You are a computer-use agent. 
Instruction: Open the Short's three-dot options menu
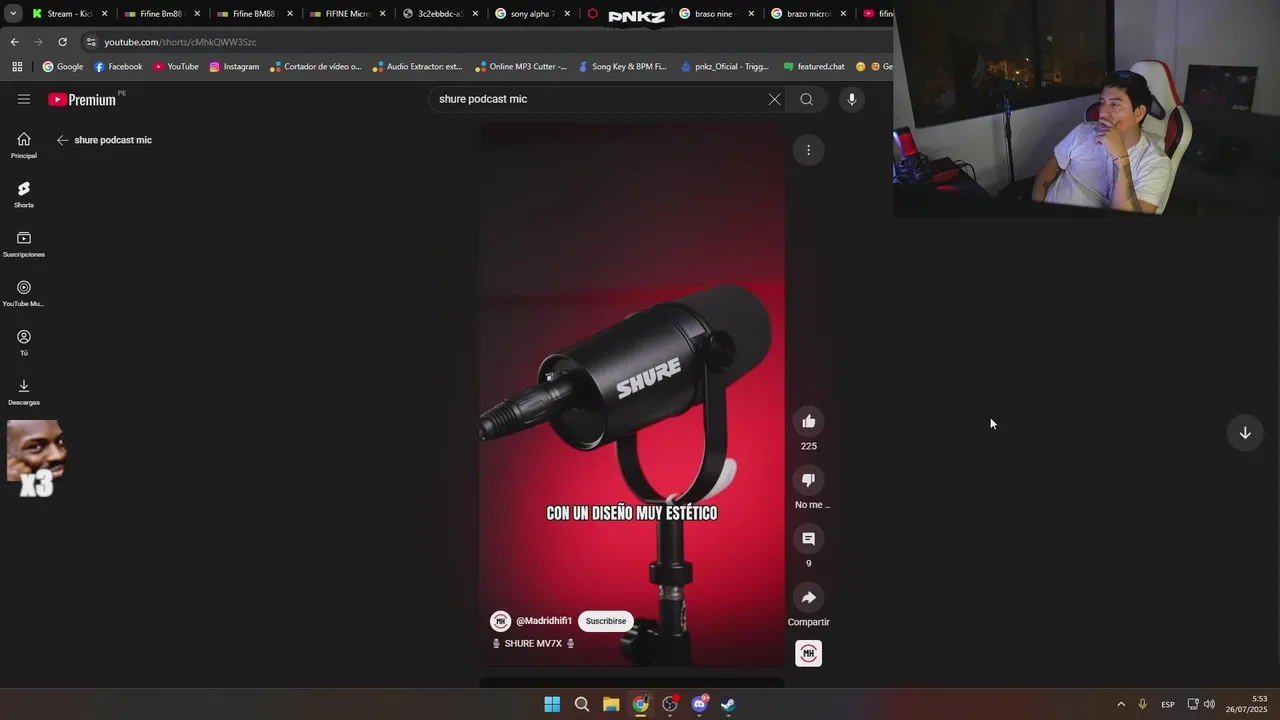pos(808,150)
